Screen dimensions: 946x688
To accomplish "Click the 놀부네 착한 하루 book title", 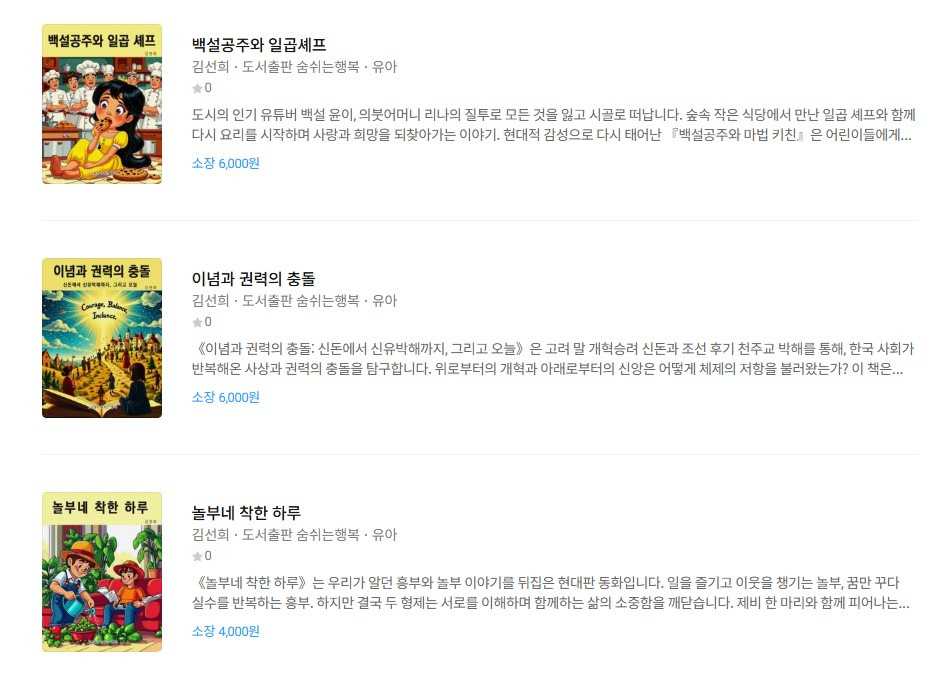I will 246,513.
